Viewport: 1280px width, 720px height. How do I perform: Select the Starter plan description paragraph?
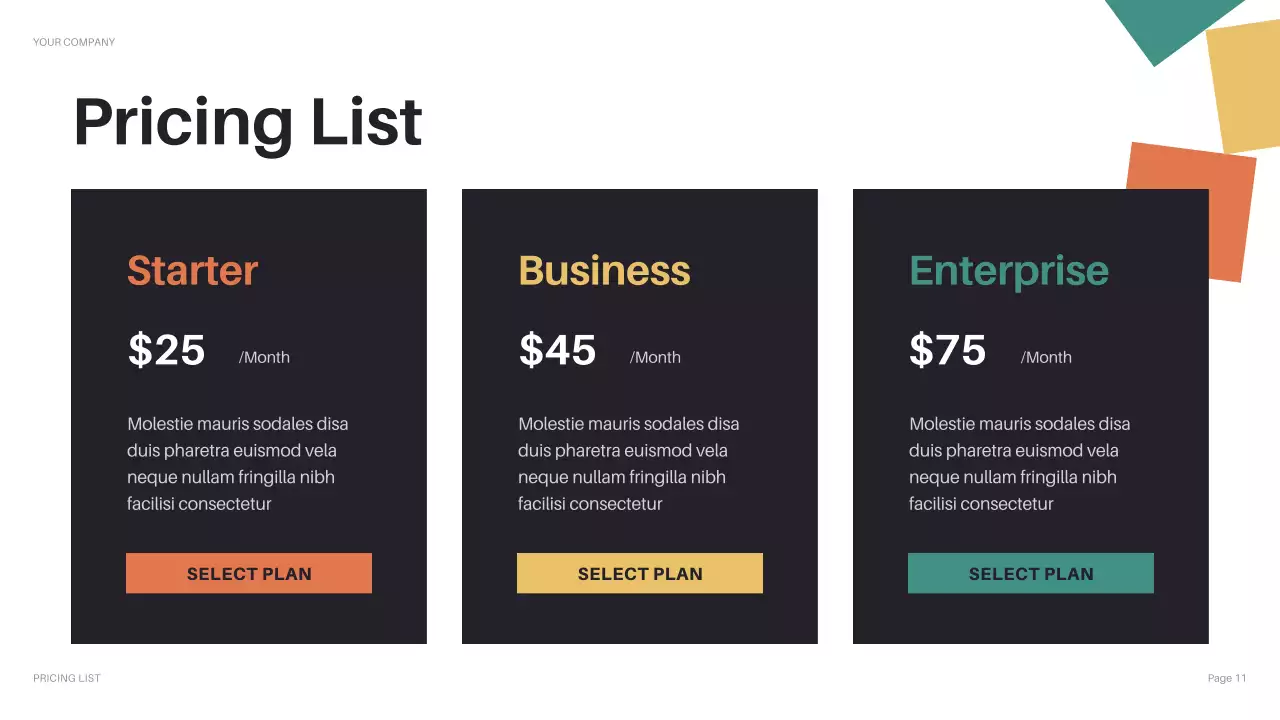(237, 464)
